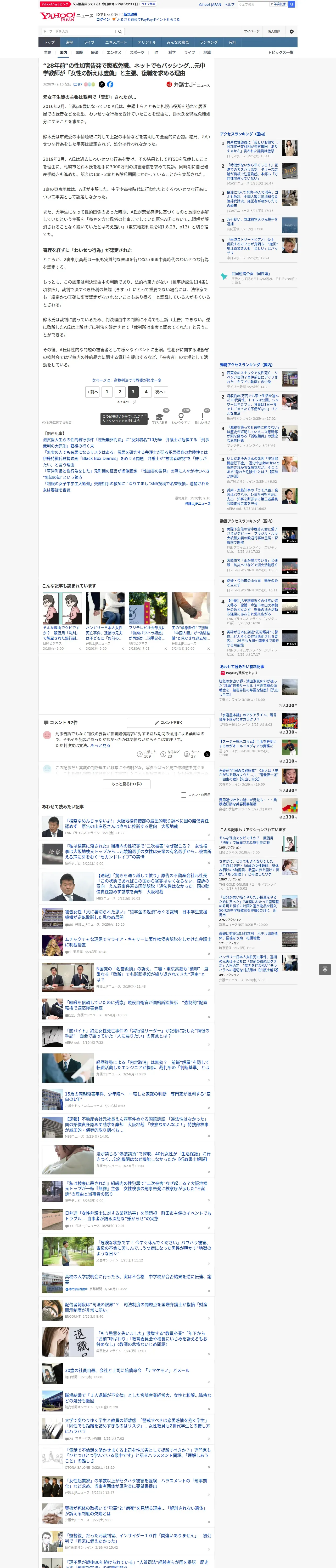336x1568 pixels.
Task: Click うーん reaction face icon on comment
Action: [x=187, y=754]
